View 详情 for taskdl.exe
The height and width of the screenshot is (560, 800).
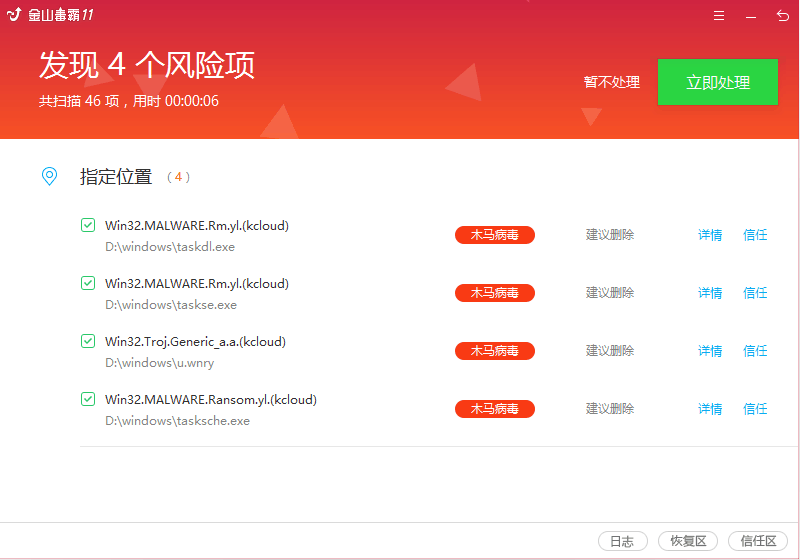point(710,235)
